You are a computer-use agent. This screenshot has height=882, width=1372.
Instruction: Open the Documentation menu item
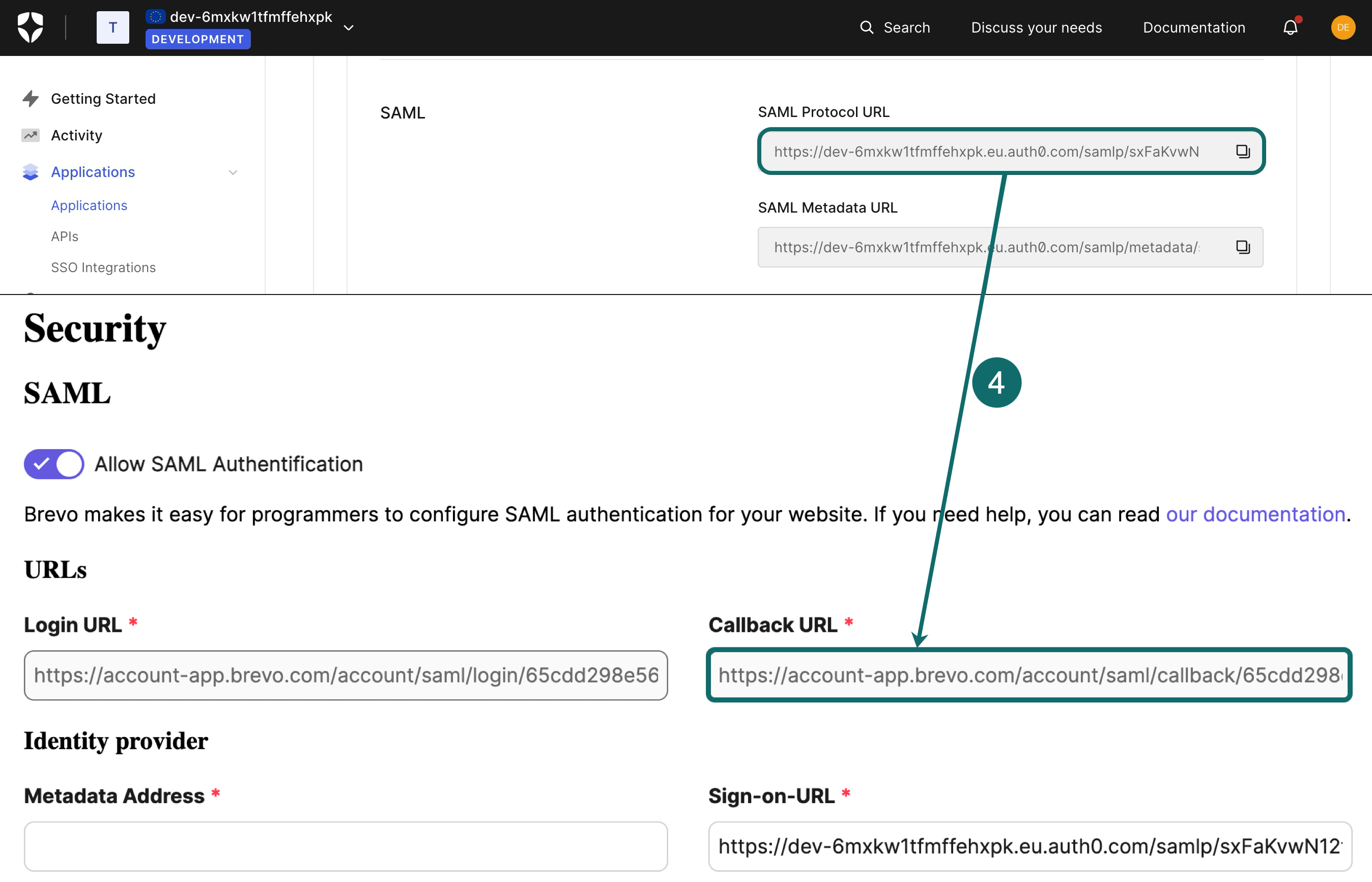pyautogui.click(x=1193, y=27)
